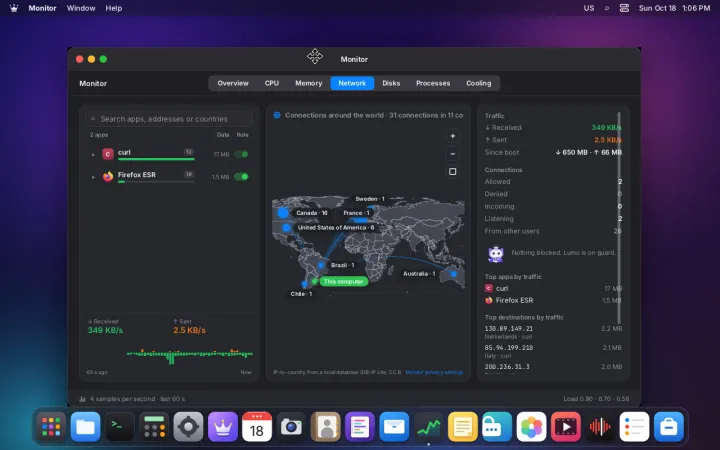Click Firefox icon under Top apps by traffic
720x450 pixels.
tap(489, 300)
